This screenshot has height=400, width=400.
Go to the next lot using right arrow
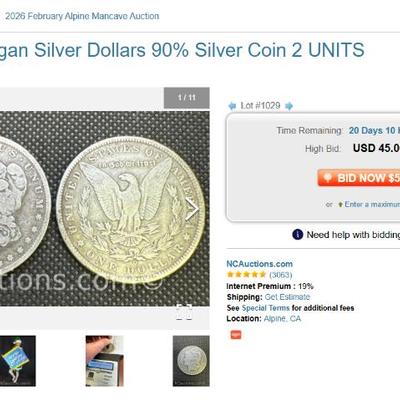tap(289, 106)
